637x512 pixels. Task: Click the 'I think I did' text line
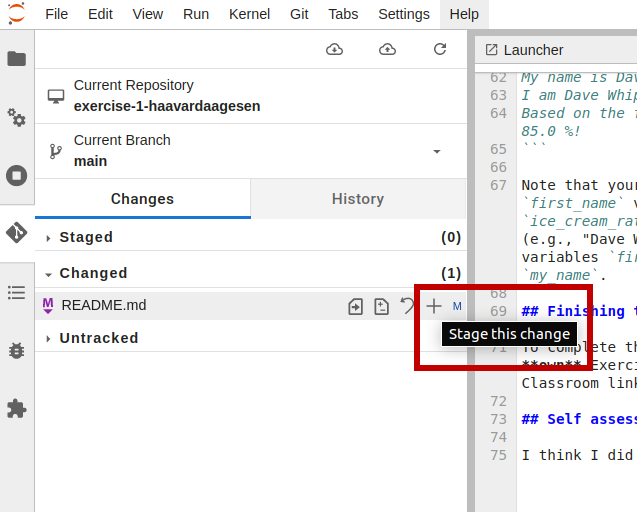(x=579, y=455)
